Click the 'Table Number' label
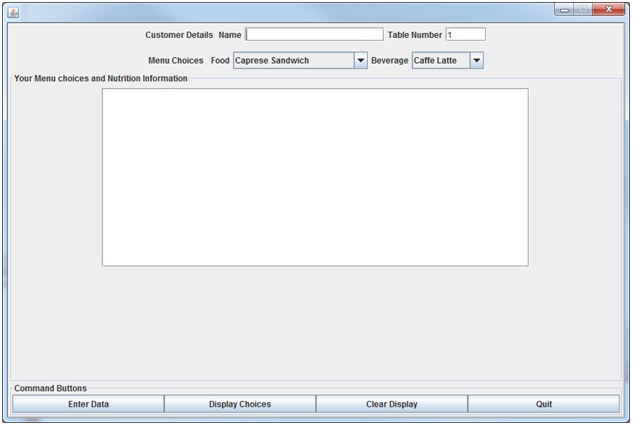Viewport: 633px width, 425px height. click(x=415, y=35)
